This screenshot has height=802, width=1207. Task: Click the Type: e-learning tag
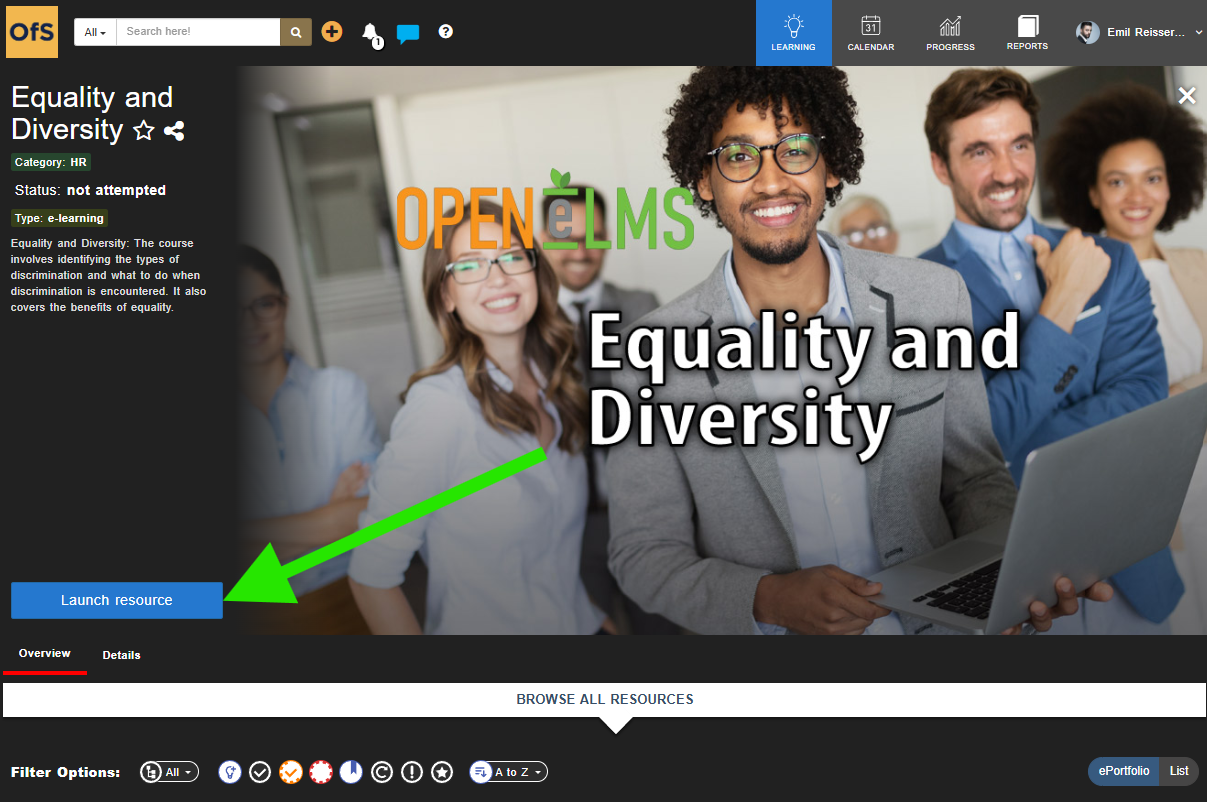point(59,218)
